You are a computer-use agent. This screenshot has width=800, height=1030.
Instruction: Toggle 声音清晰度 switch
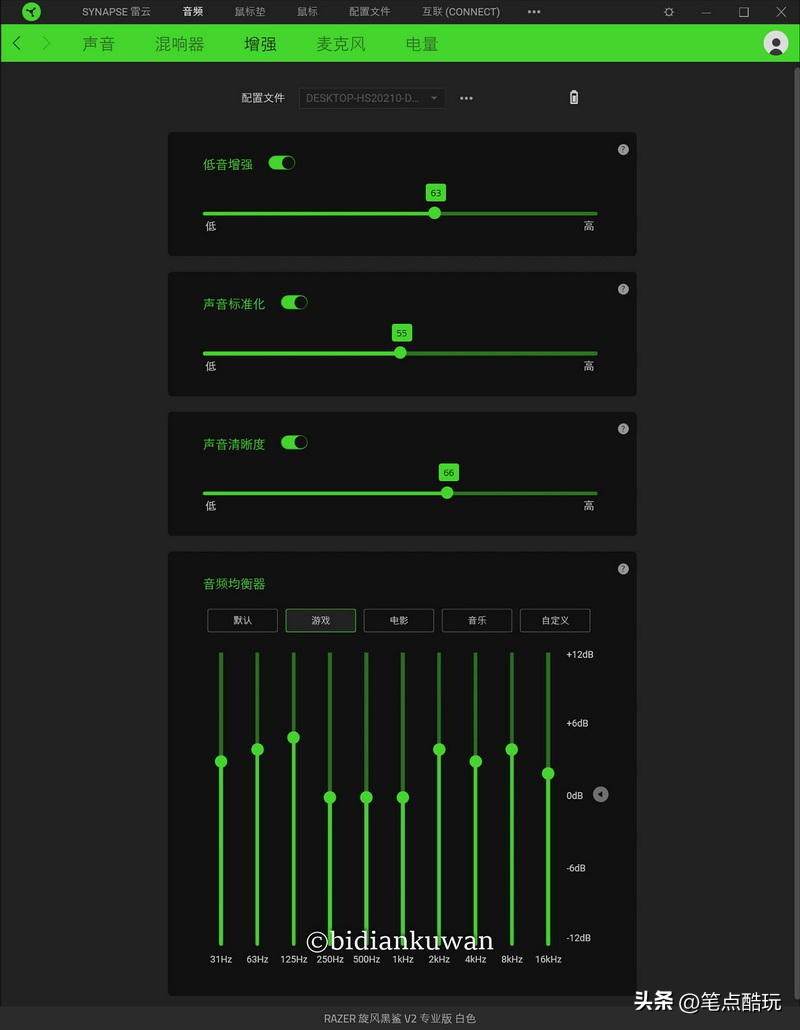(294, 442)
